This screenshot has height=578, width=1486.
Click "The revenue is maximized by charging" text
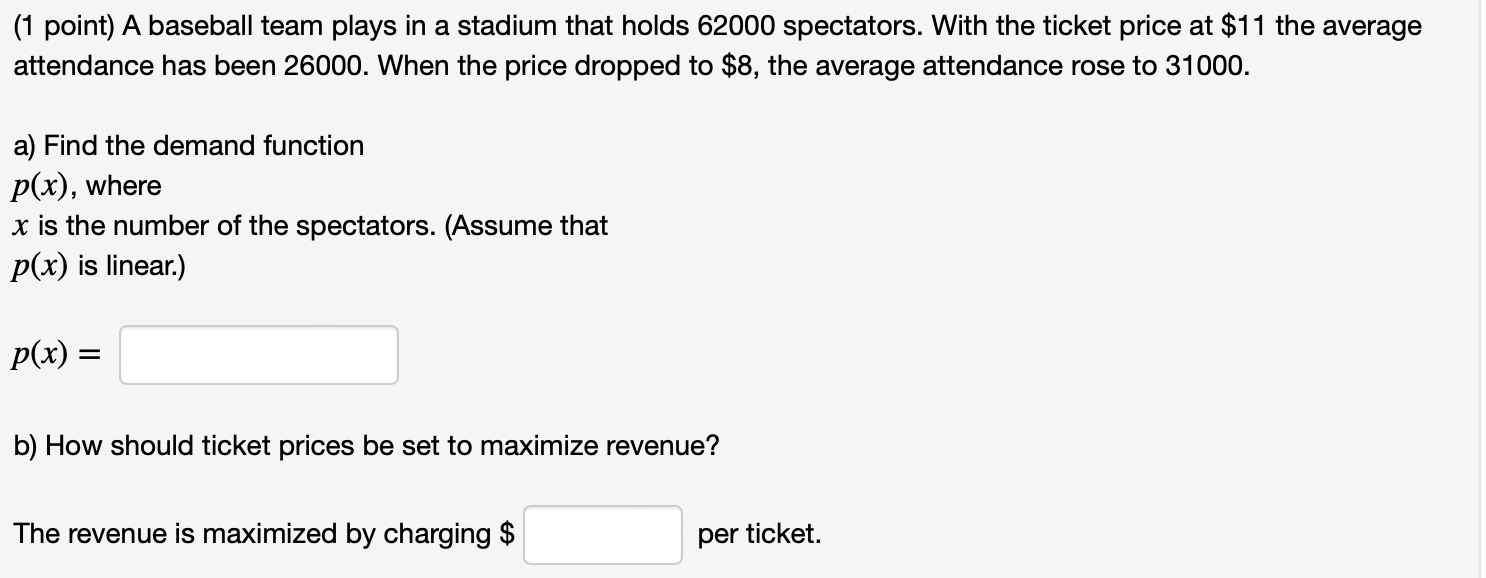click(252, 534)
